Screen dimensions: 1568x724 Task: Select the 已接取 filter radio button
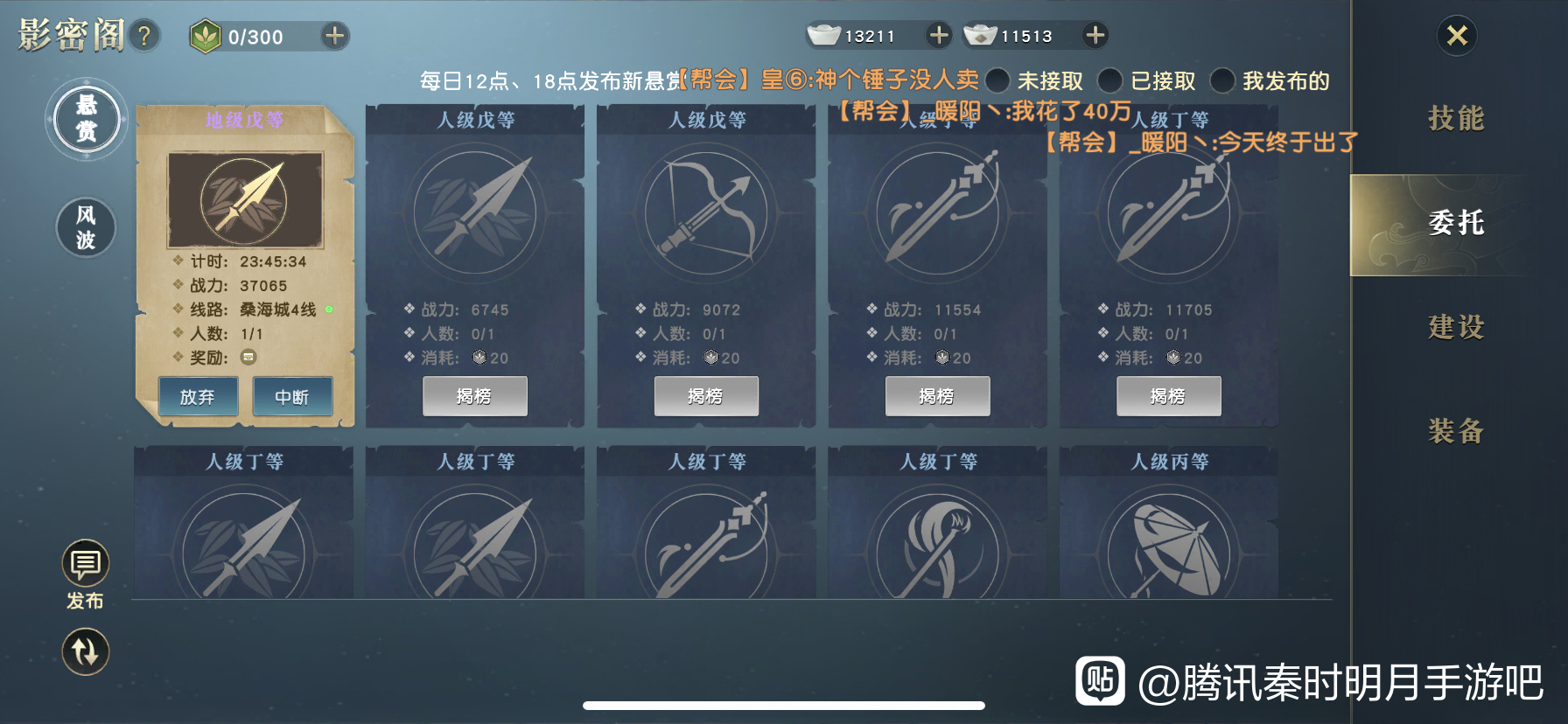point(1109,80)
